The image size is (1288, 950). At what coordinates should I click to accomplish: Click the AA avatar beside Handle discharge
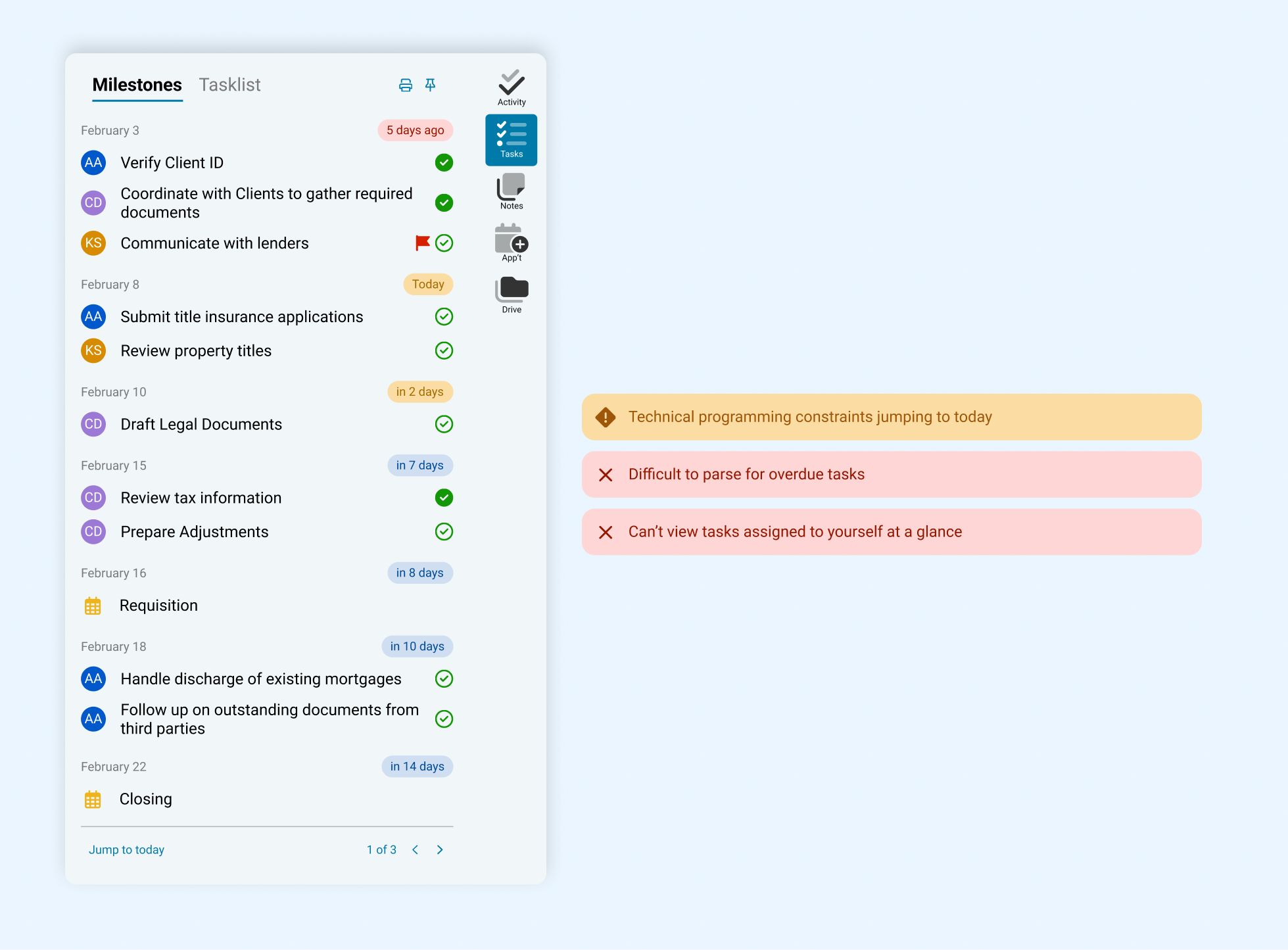point(93,679)
